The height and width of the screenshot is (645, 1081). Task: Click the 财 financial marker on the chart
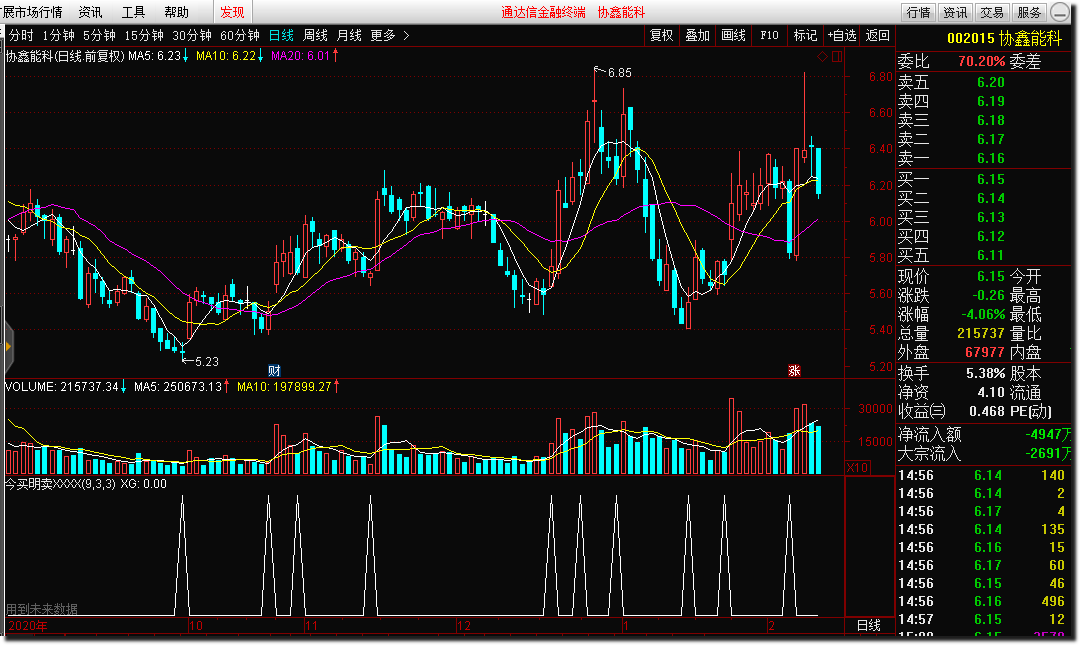click(274, 371)
